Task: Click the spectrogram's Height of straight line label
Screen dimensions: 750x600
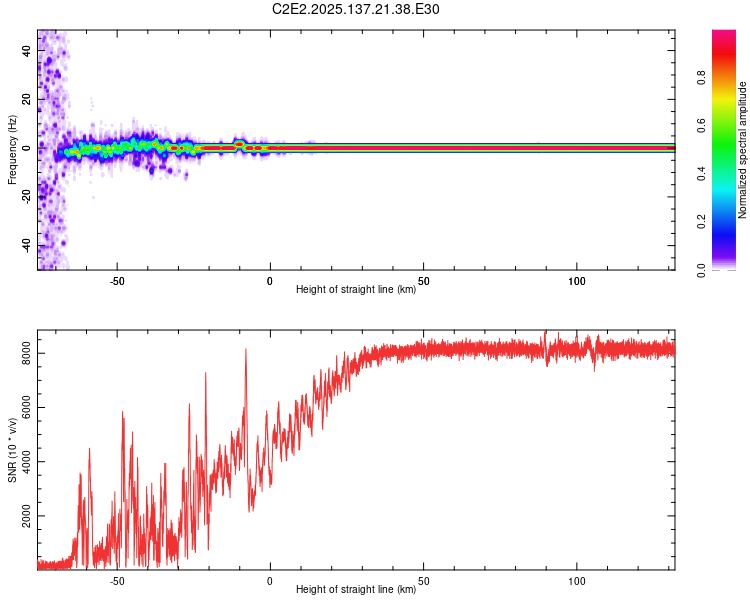Action: click(x=356, y=289)
